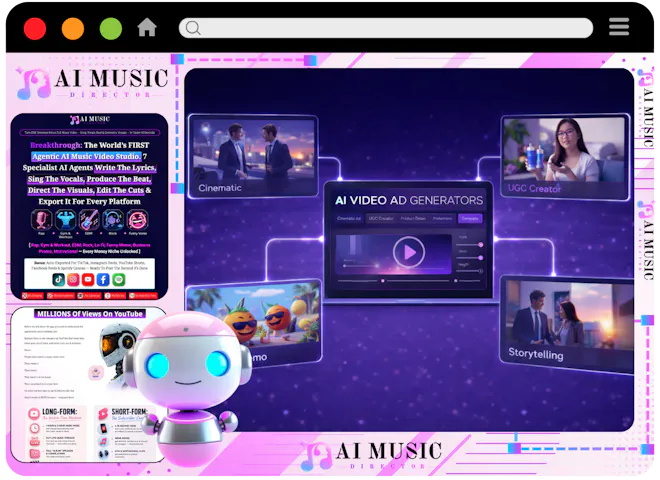Click the red play icon beside LONG-FORM

[x=34, y=413]
